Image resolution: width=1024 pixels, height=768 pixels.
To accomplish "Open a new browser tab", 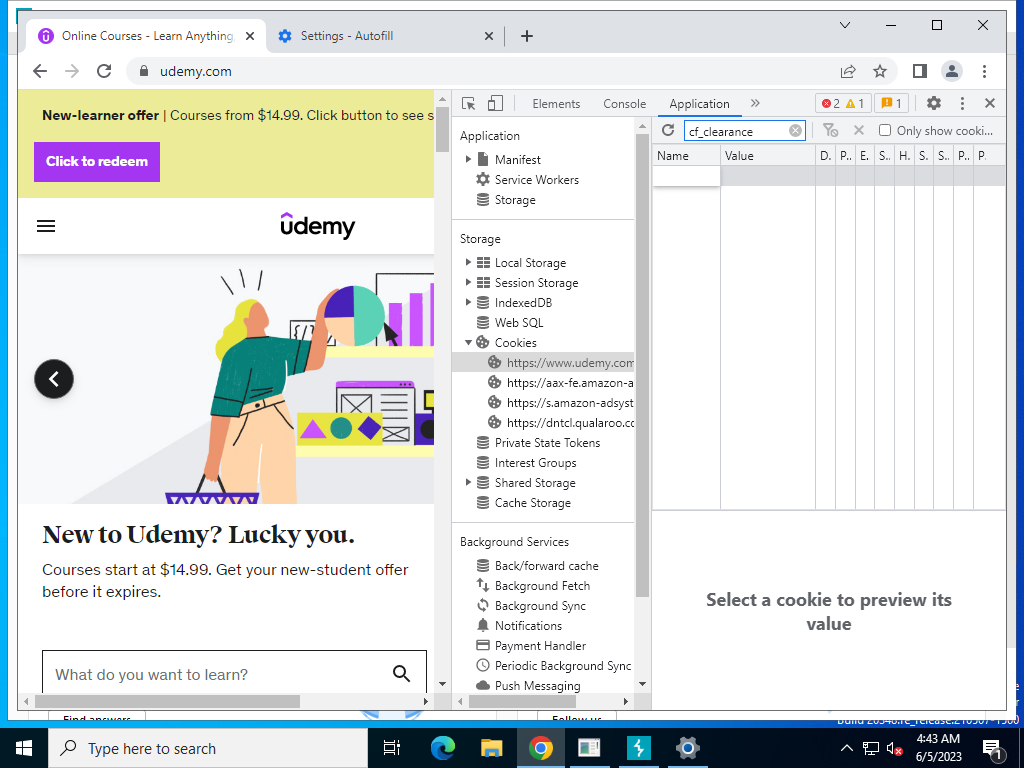I will point(527,36).
